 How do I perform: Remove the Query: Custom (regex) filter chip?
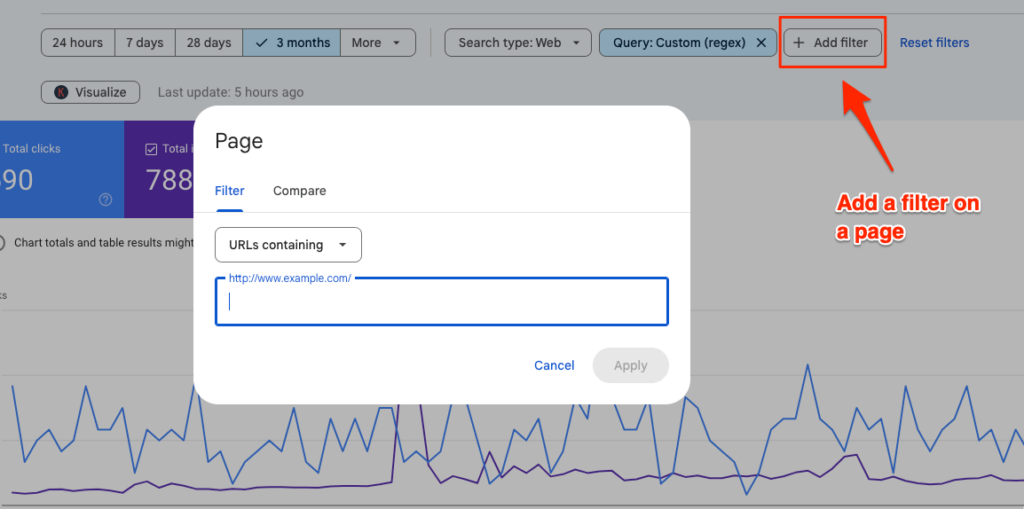761,43
